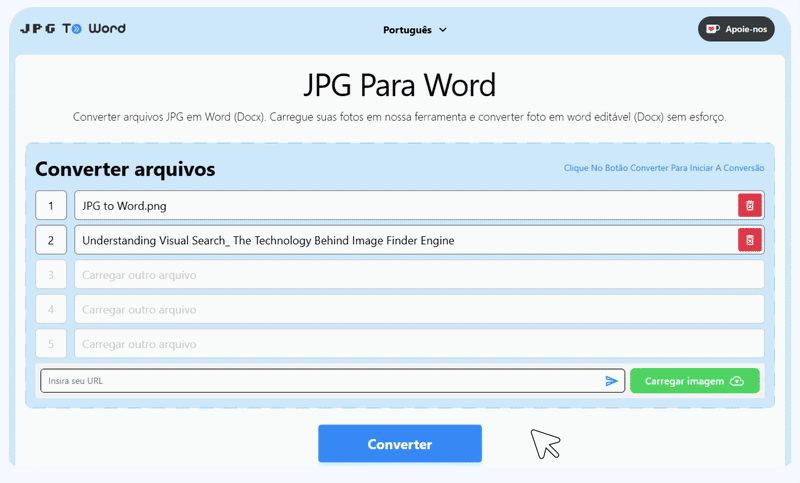Screen dimensions: 800x483
Task: Click the 'JPG Para Word' page title
Action: [399, 85]
